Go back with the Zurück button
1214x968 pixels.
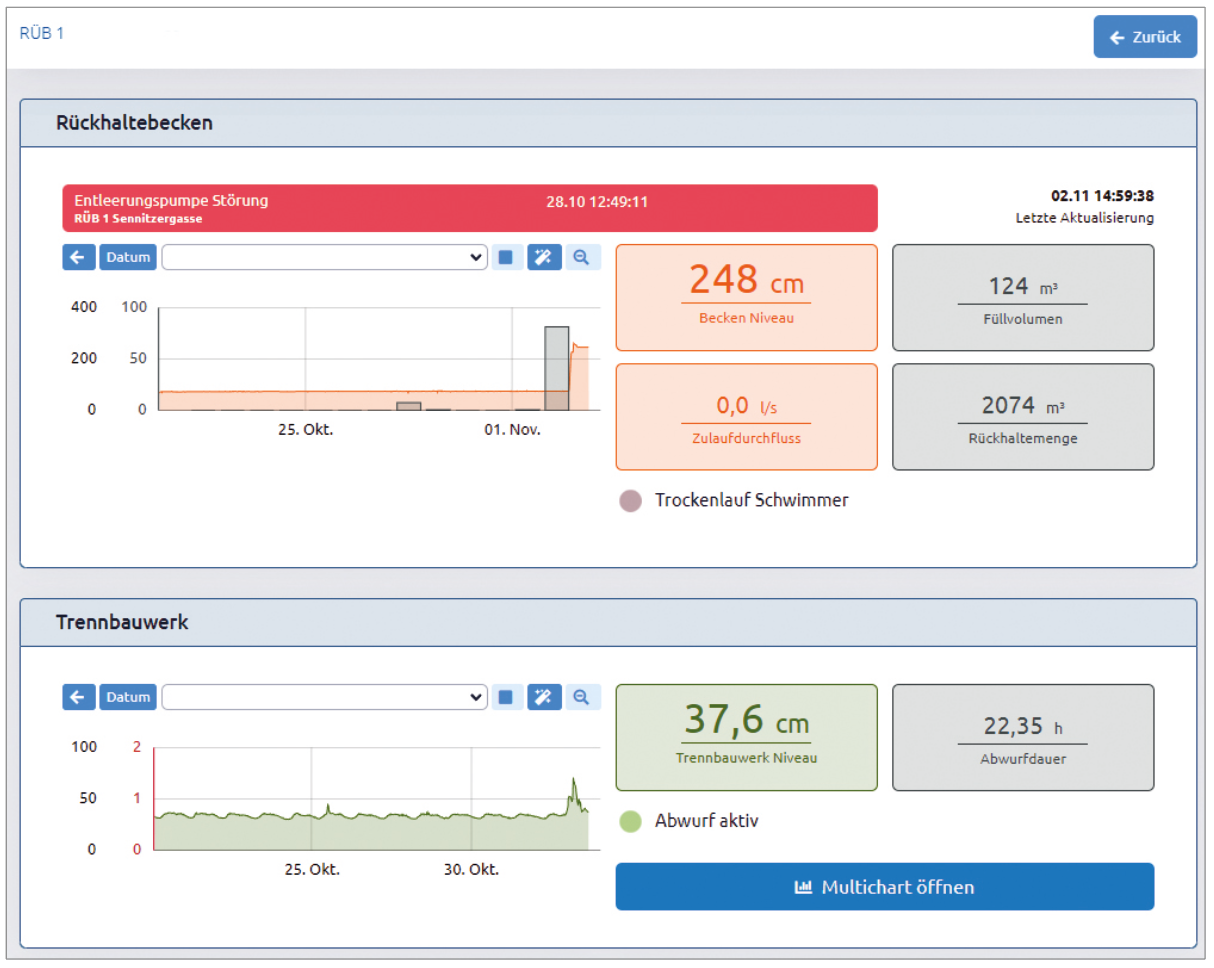(x=1145, y=37)
